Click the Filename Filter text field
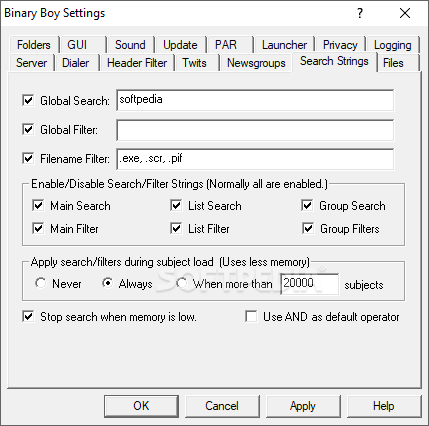This screenshot has width=429, height=426. [x=255, y=159]
